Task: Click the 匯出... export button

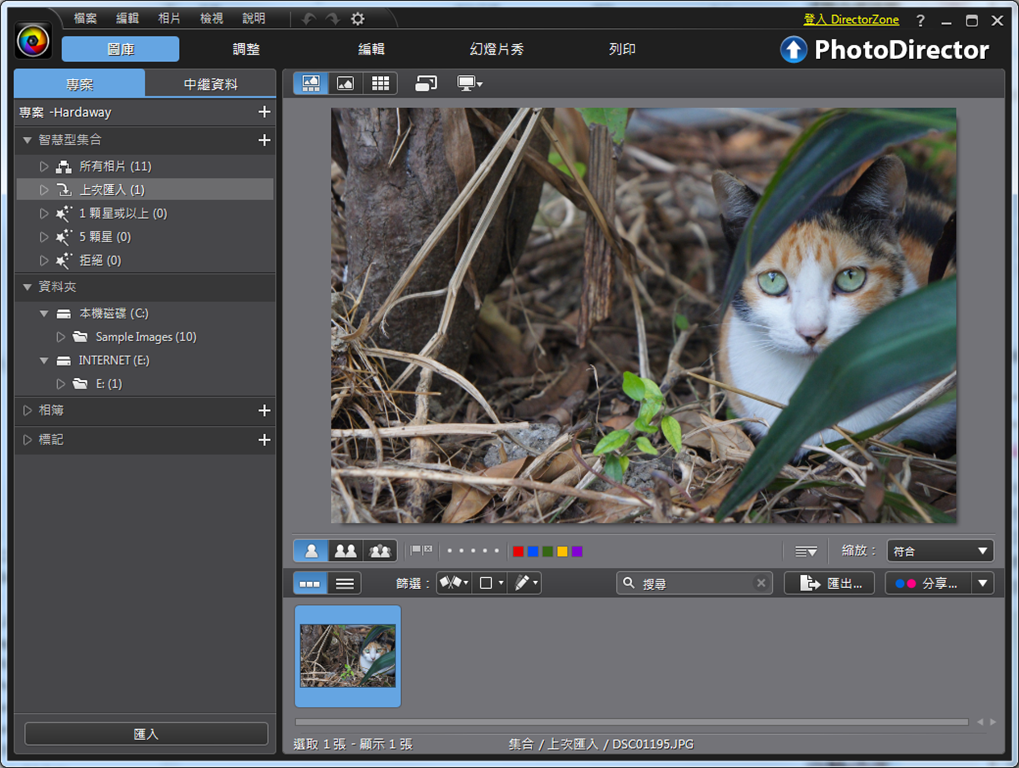Action: pos(829,583)
